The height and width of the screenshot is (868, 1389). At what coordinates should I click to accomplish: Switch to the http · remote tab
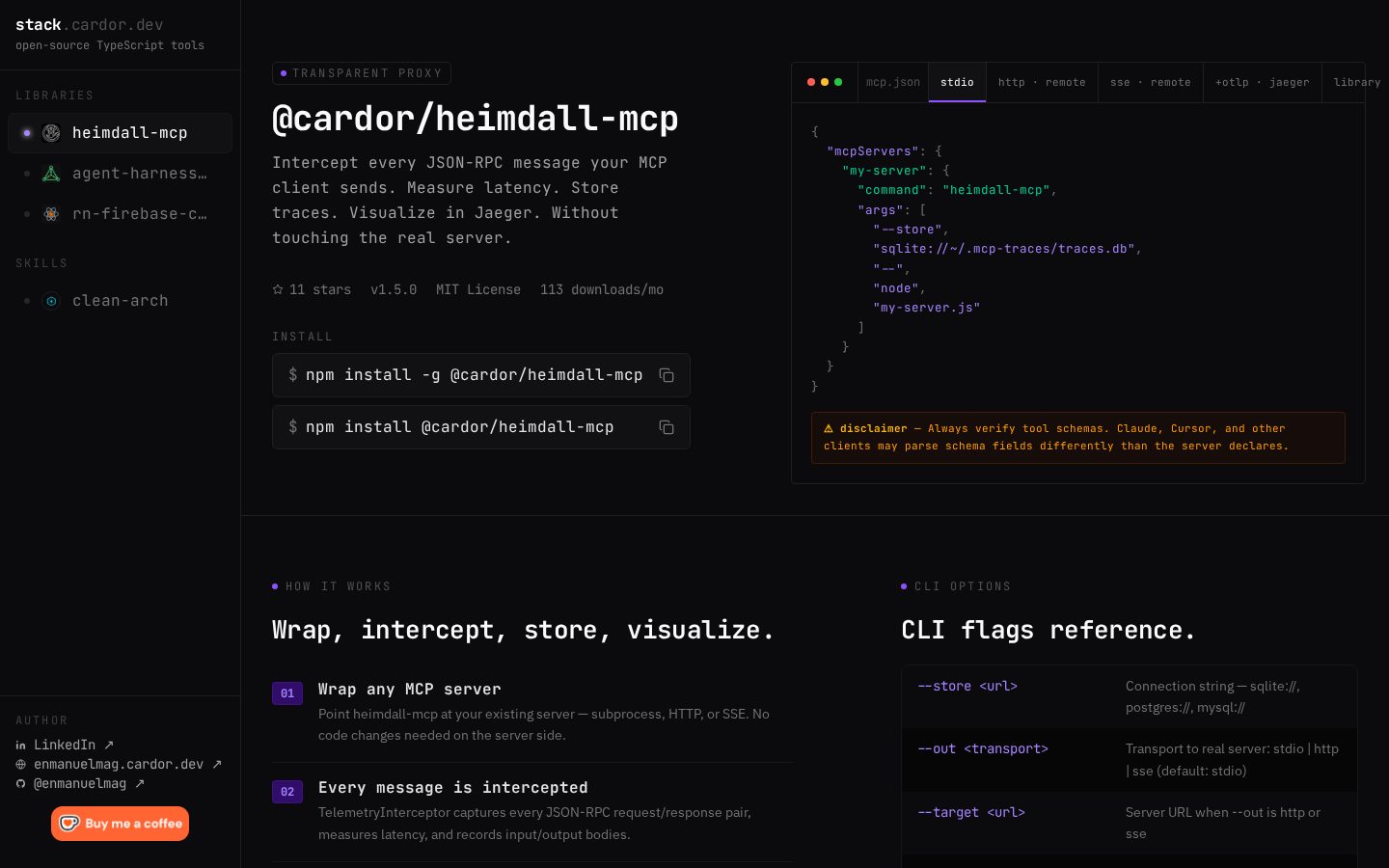tap(1042, 83)
